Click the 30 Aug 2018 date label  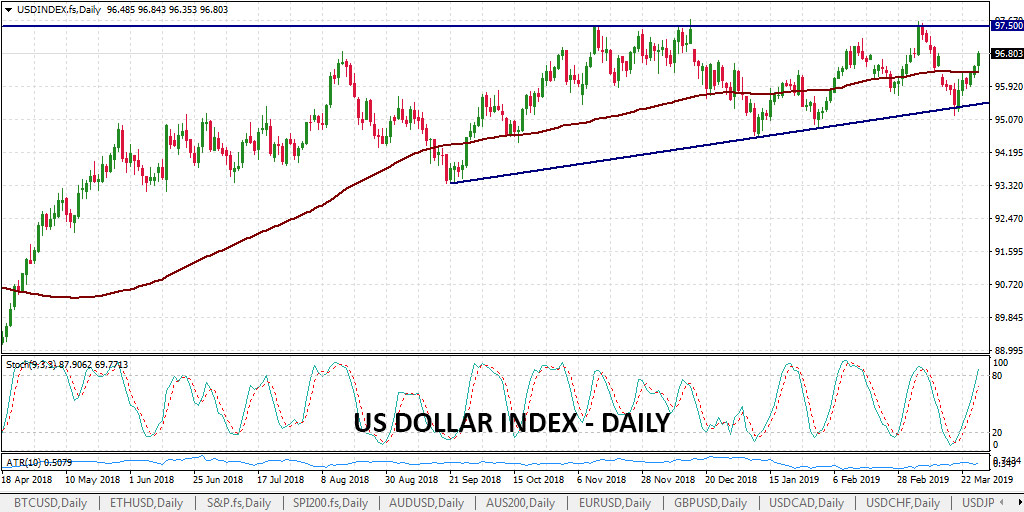[410, 479]
